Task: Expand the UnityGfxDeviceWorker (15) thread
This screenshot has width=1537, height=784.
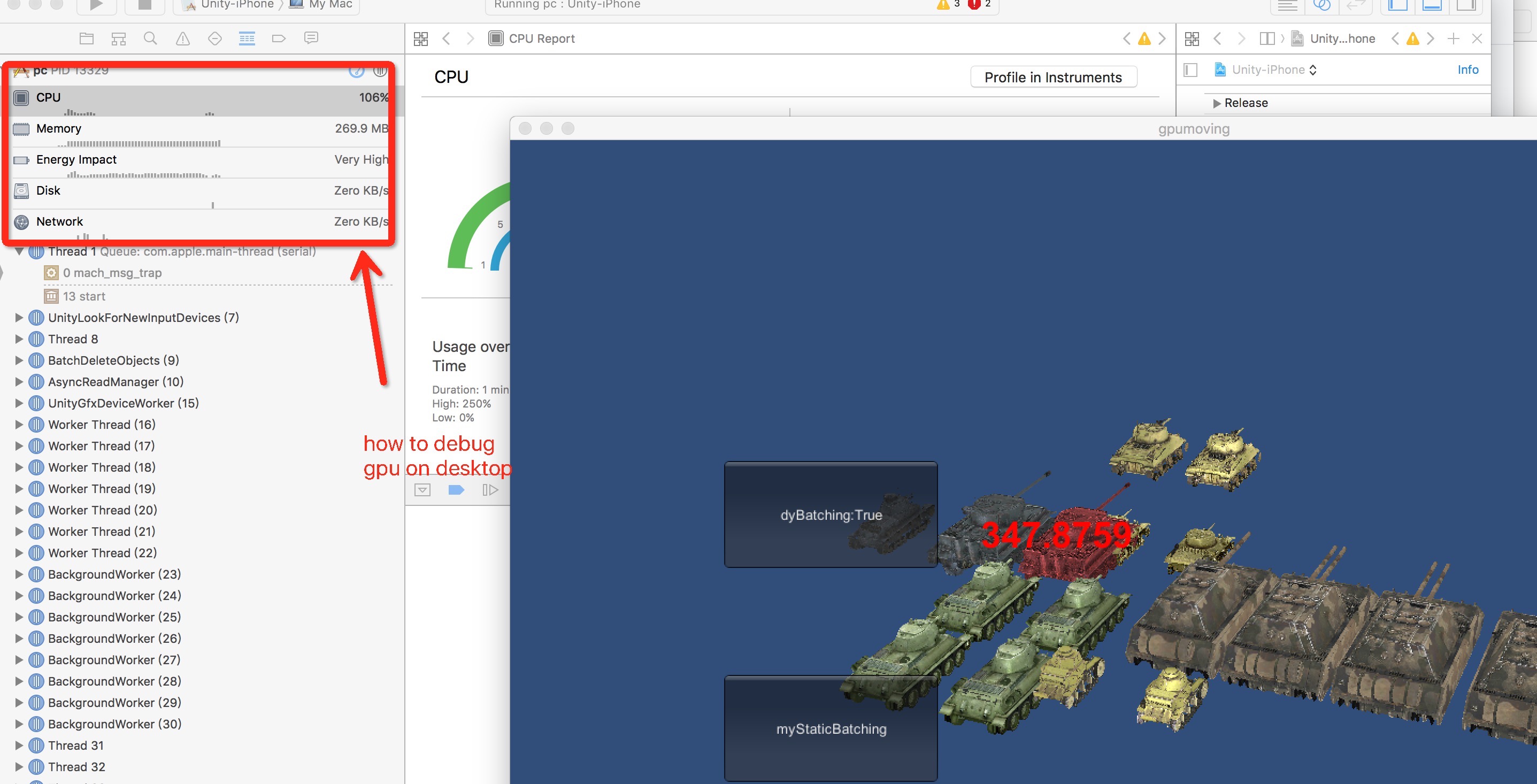Action: 19,403
